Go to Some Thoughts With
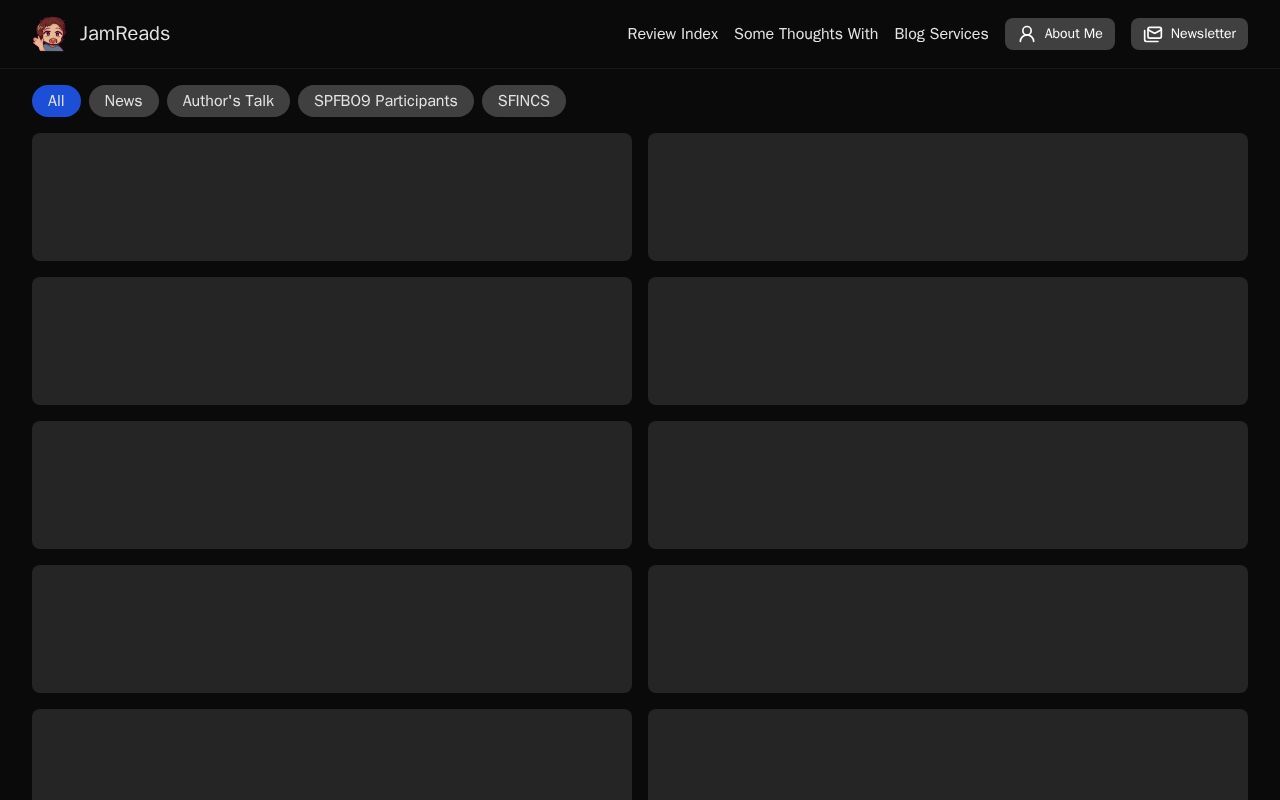The width and height of the screenshot is (1280, 800). 806,34
